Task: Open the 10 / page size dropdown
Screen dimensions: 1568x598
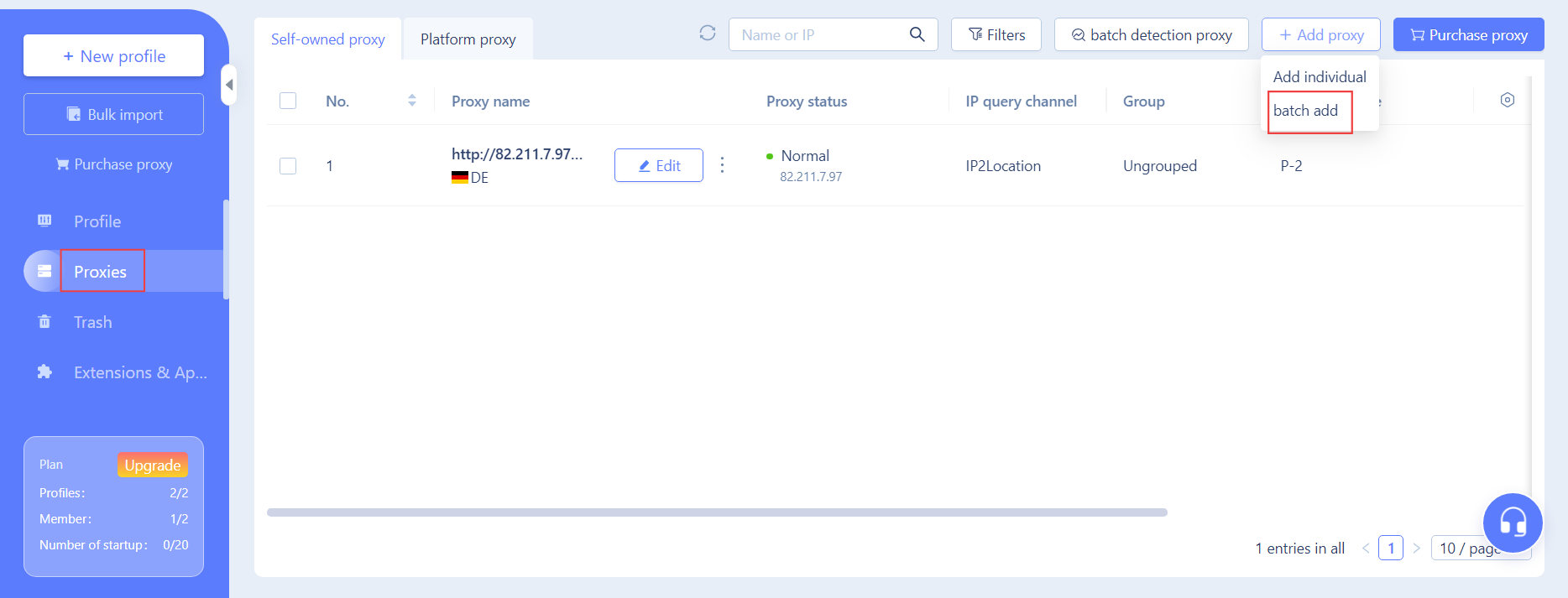Action: tap(1469, 549)
